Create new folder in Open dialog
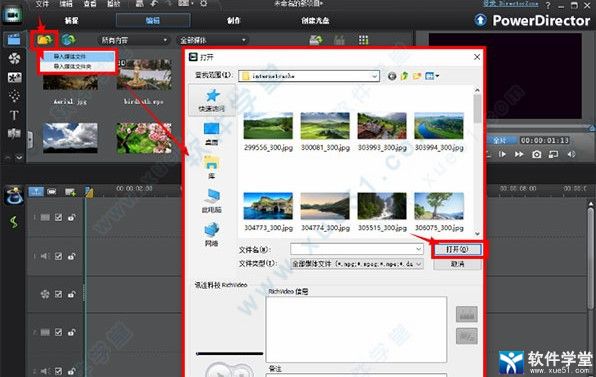 point(417,76)
